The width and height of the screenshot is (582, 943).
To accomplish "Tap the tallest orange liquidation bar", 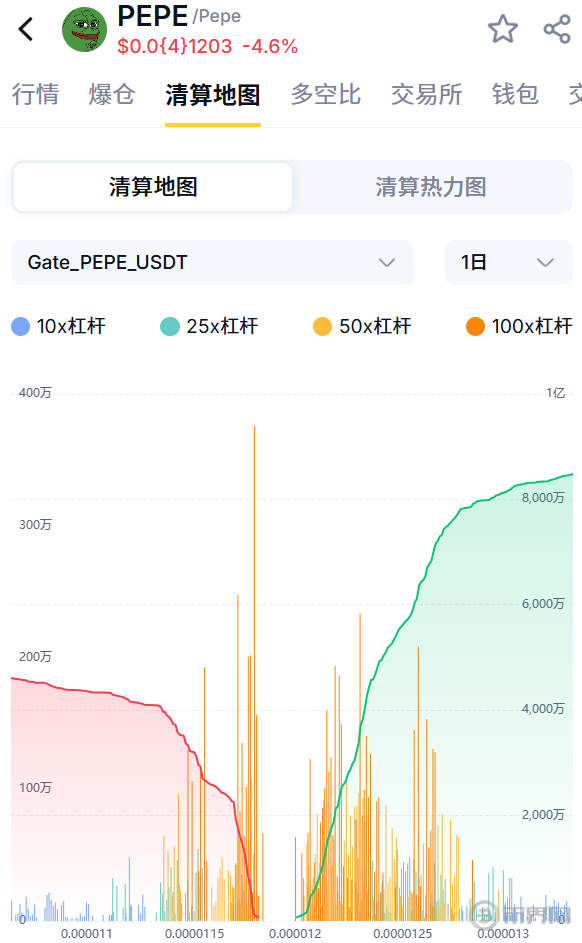I will click(254, 672).
